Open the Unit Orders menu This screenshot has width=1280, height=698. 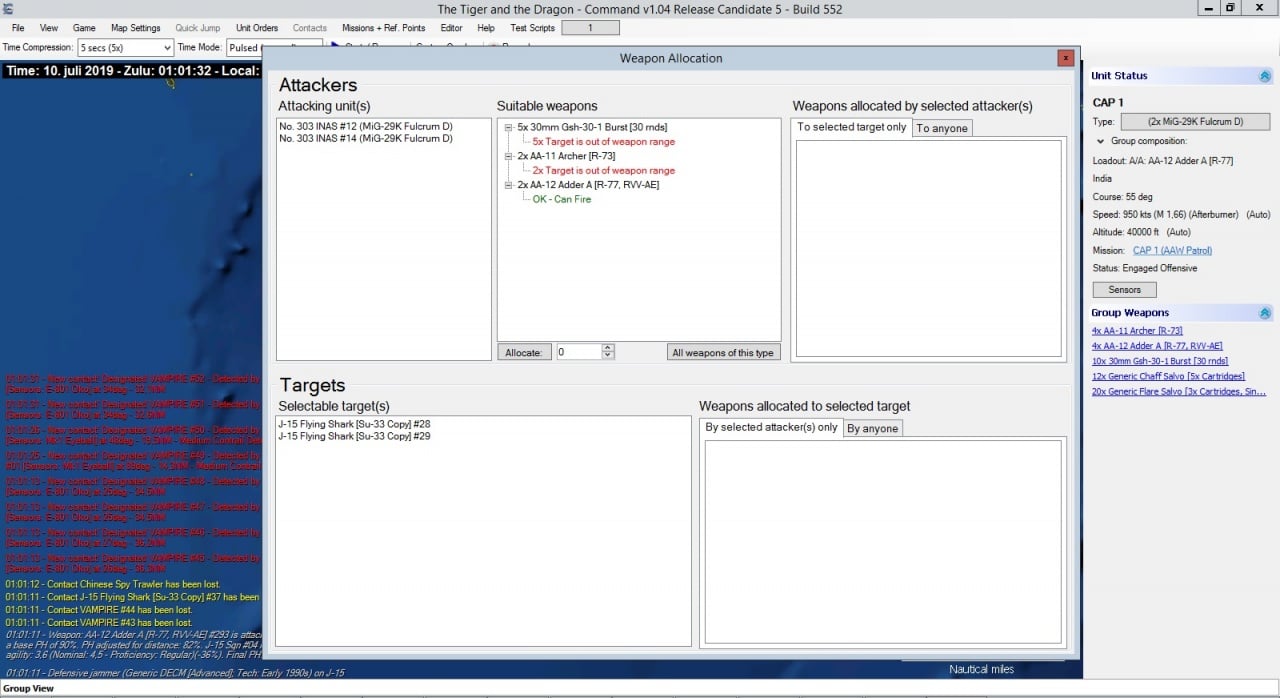[x=257, y=28]
